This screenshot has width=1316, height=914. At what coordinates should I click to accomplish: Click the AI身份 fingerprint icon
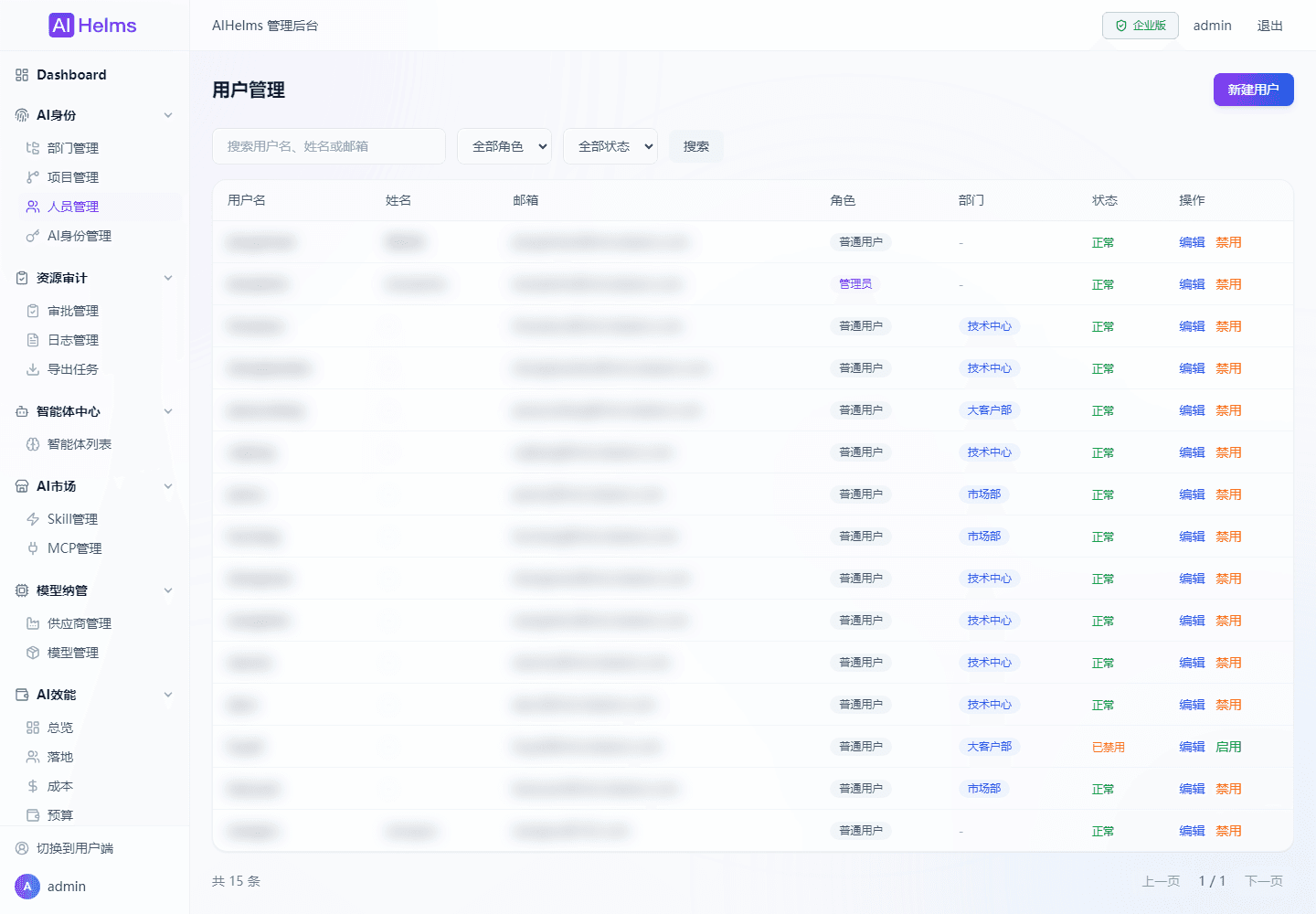coord(22,115)
